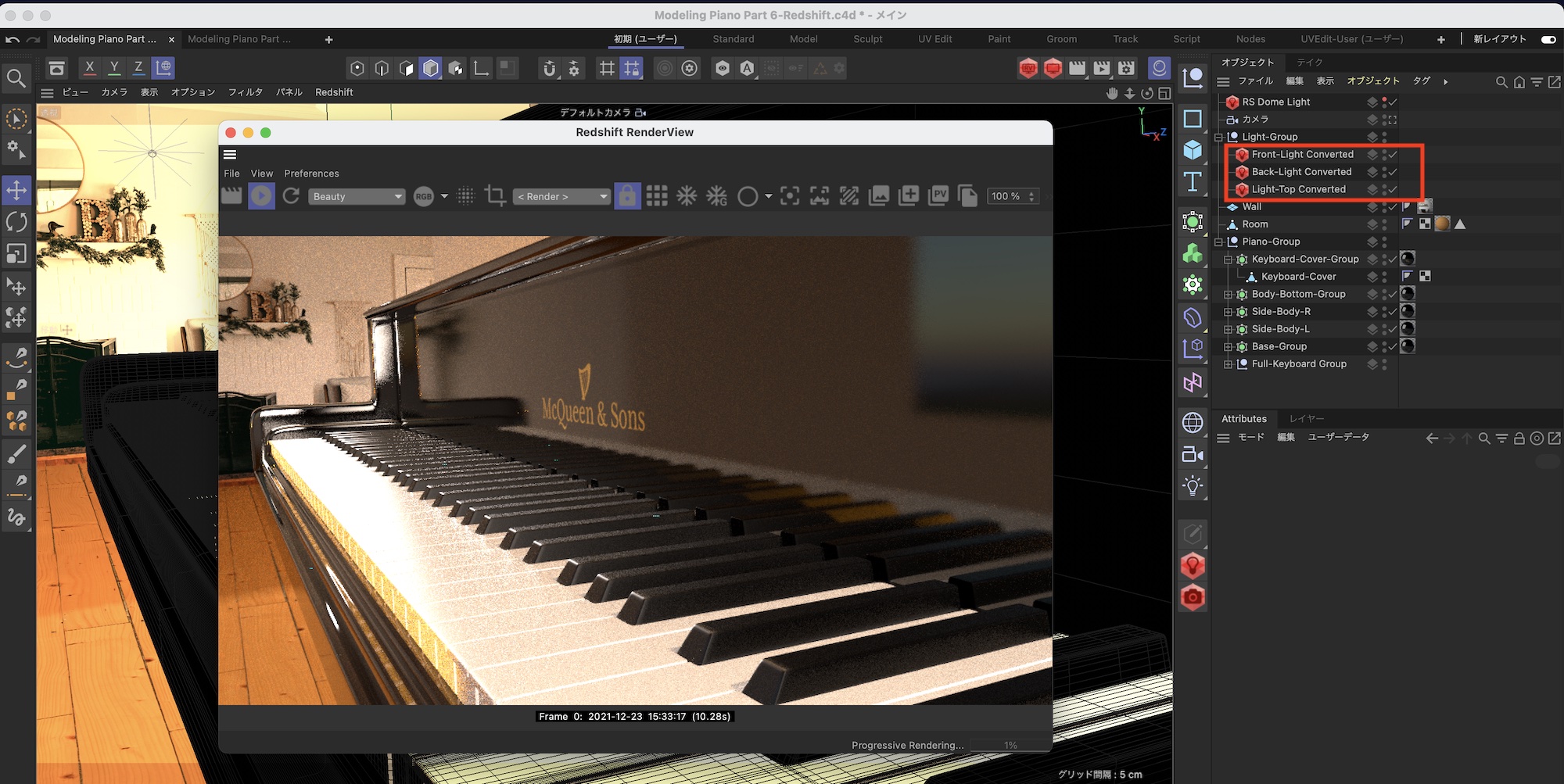The width and height of the screenshot is (1564, 784).
Task: Click the lock camera icon in RenderView
Action: 627,196
